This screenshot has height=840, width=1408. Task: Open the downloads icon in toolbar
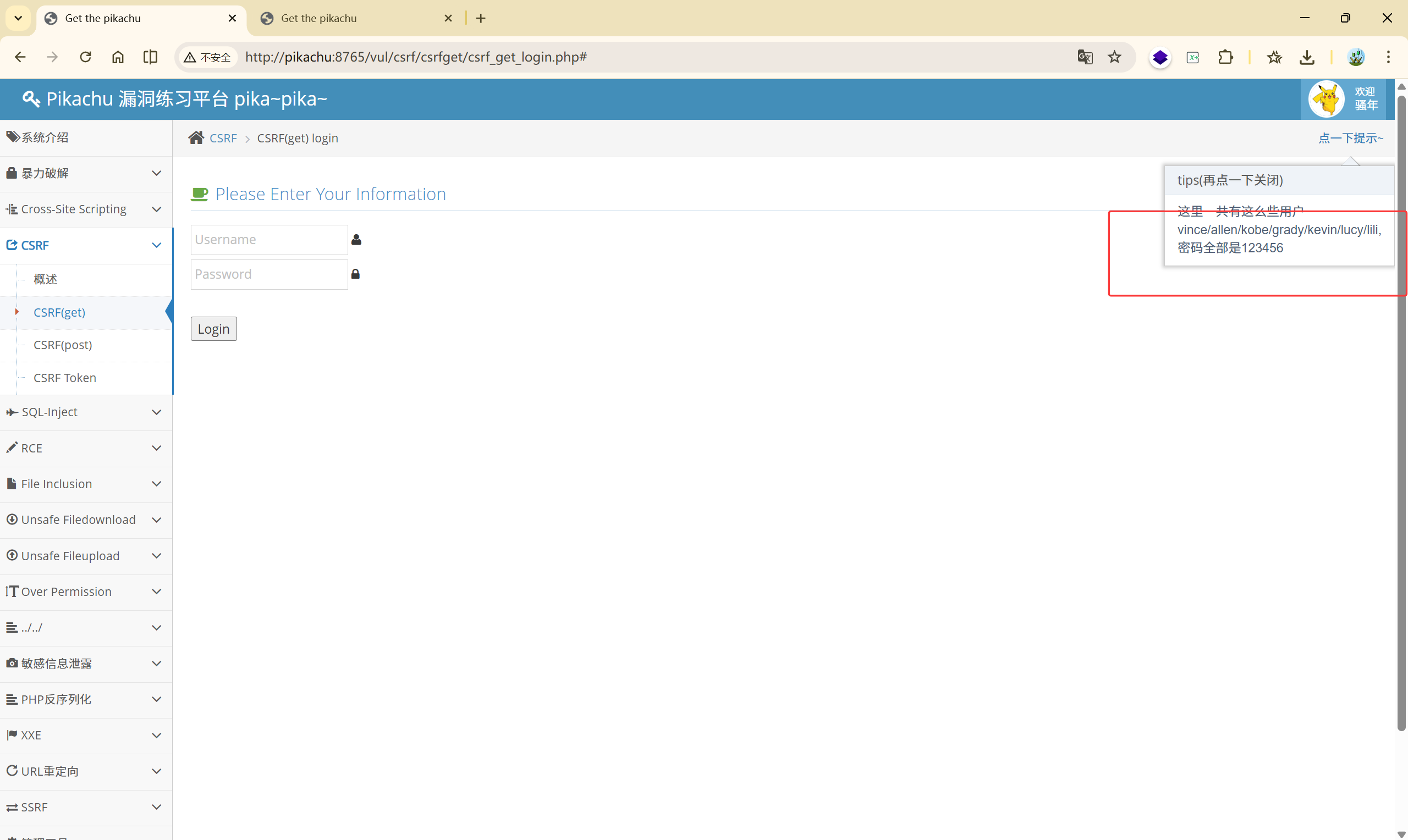pyautogui.click(x=1307, y=57)
